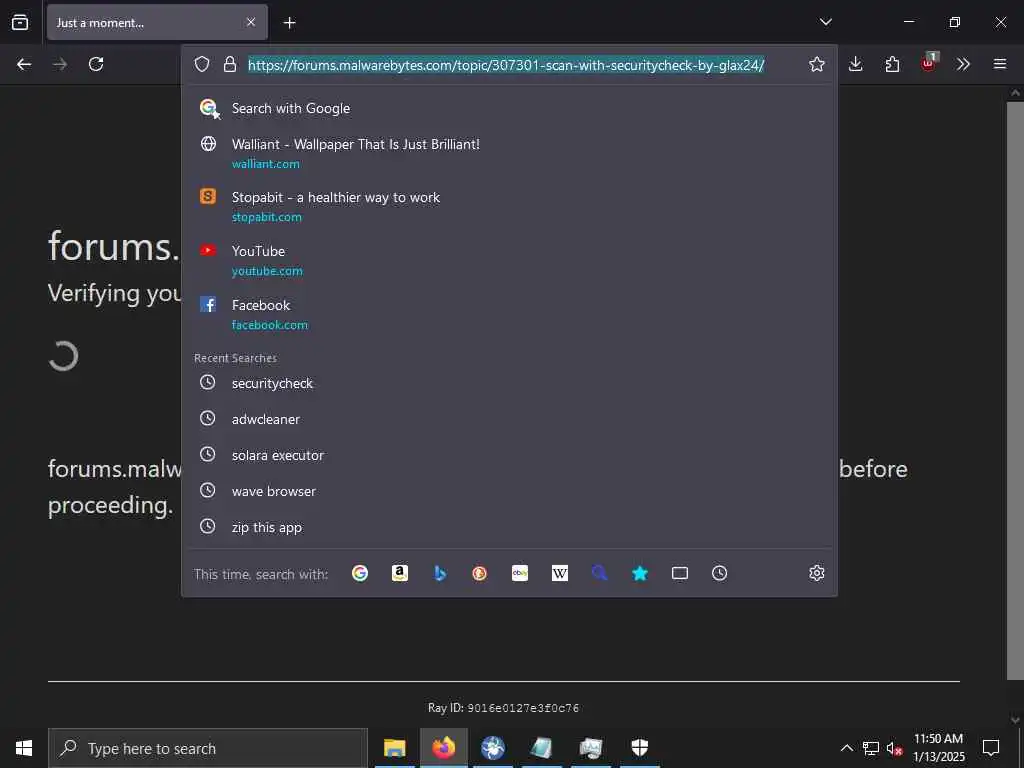
Task: Bookmark this page with star icon
Action: [816, 64]
